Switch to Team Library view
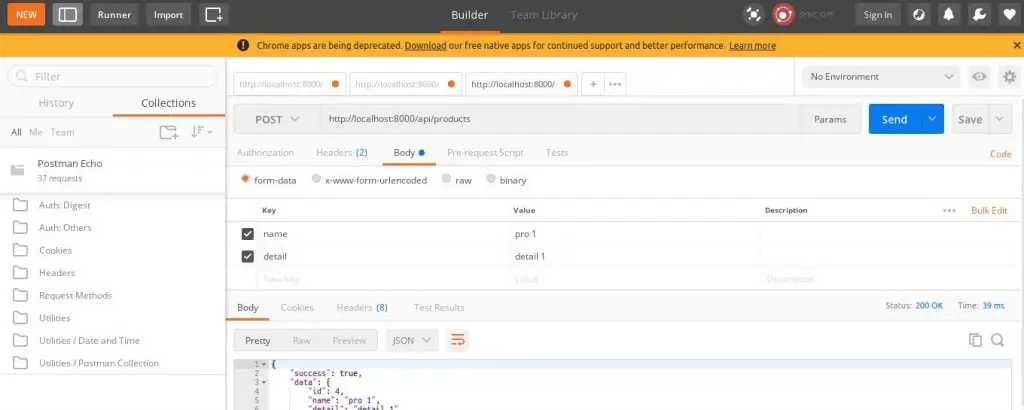The width and height of the screenshot is (1024, 410). pyautogui.click(x=543, y=14)
